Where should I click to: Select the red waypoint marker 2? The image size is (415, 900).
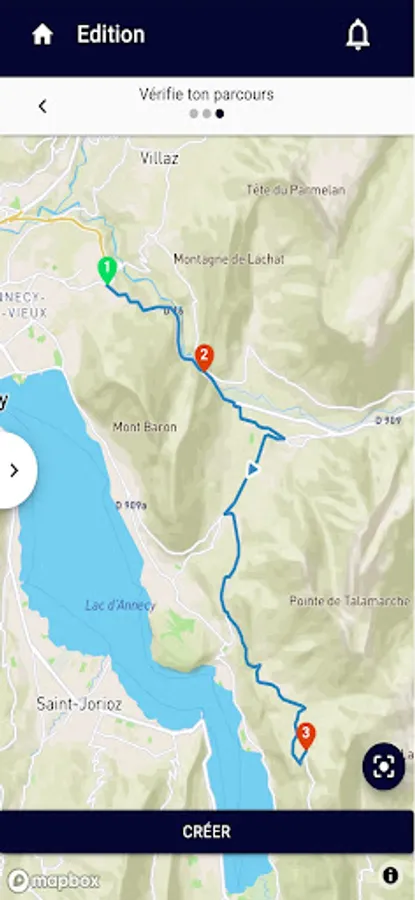coord(204,357)
